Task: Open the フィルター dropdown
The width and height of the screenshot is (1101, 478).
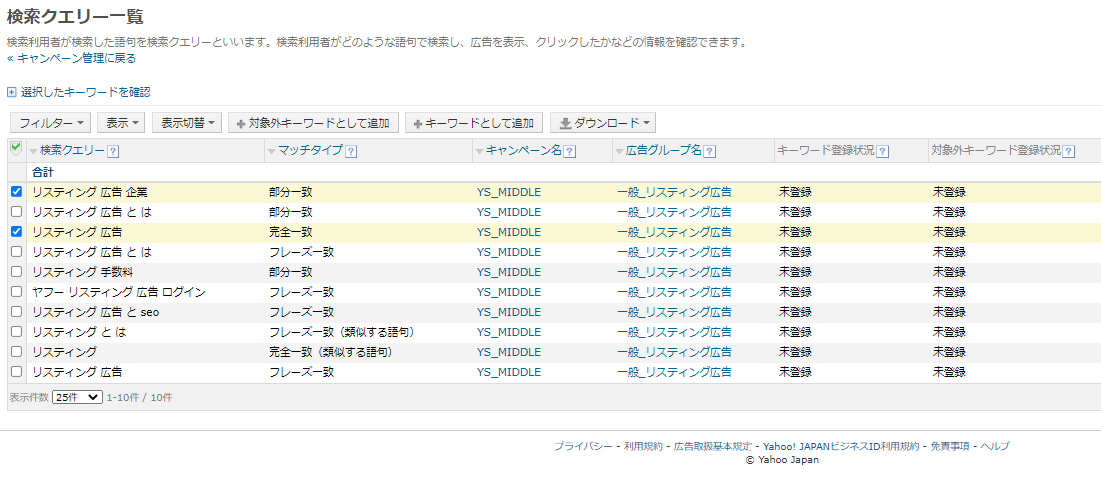Action: [51, 123]
